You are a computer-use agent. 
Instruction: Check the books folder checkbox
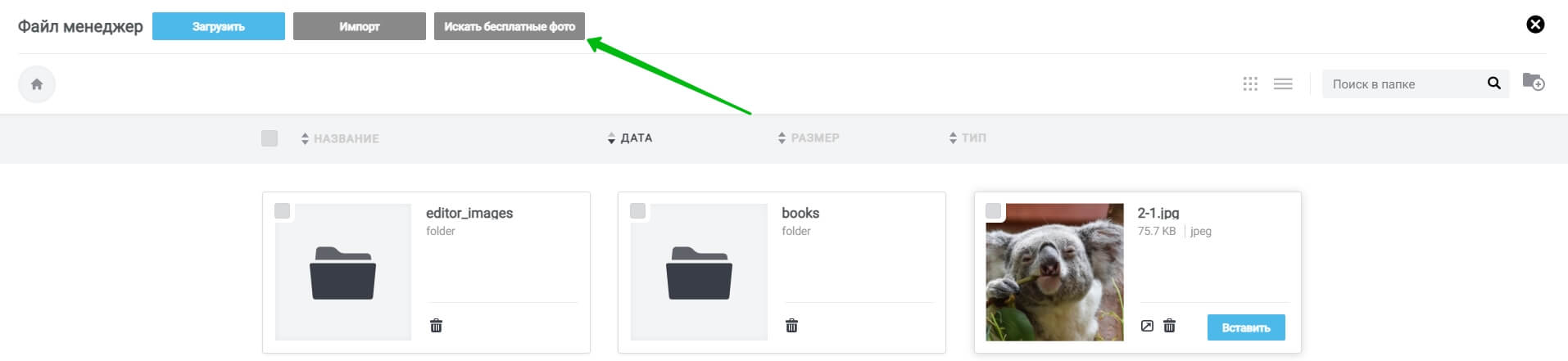click(x=637, y=211)
